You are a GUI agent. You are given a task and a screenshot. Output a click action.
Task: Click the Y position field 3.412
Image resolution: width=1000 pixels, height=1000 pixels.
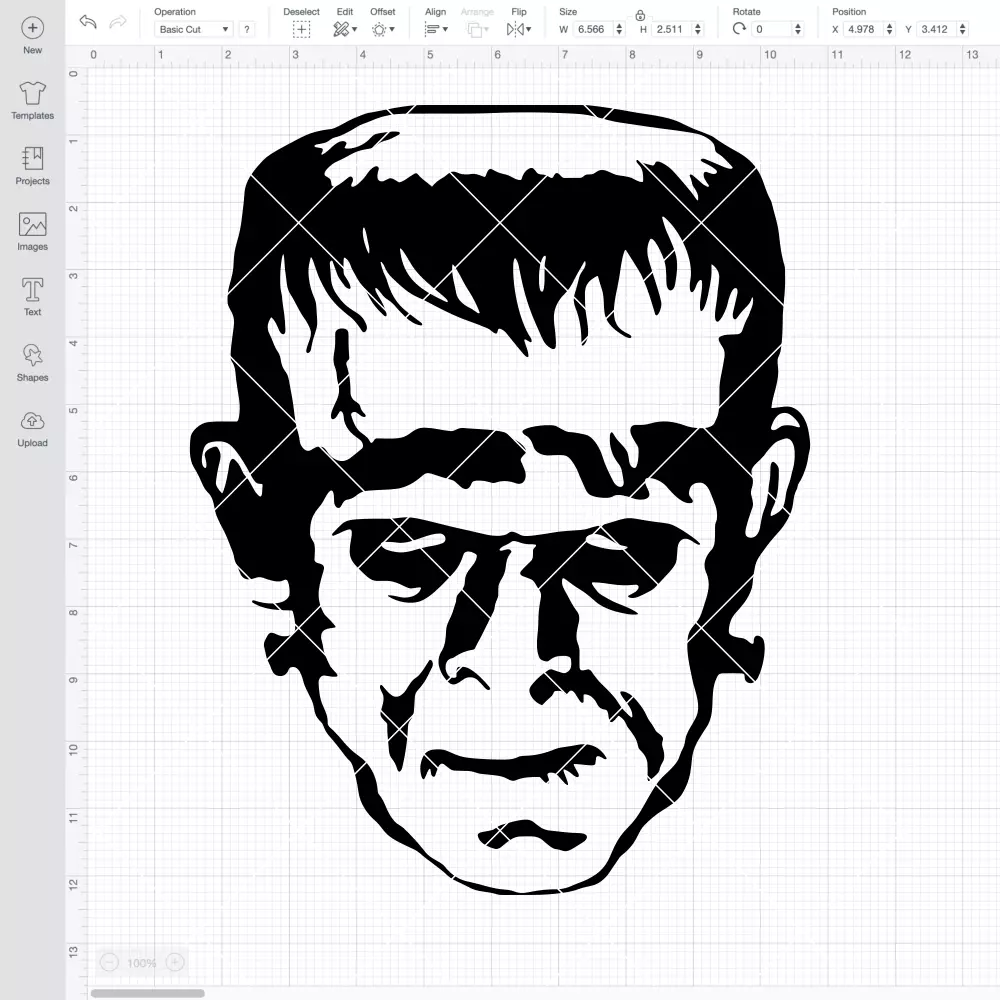[x=936, y=29]
